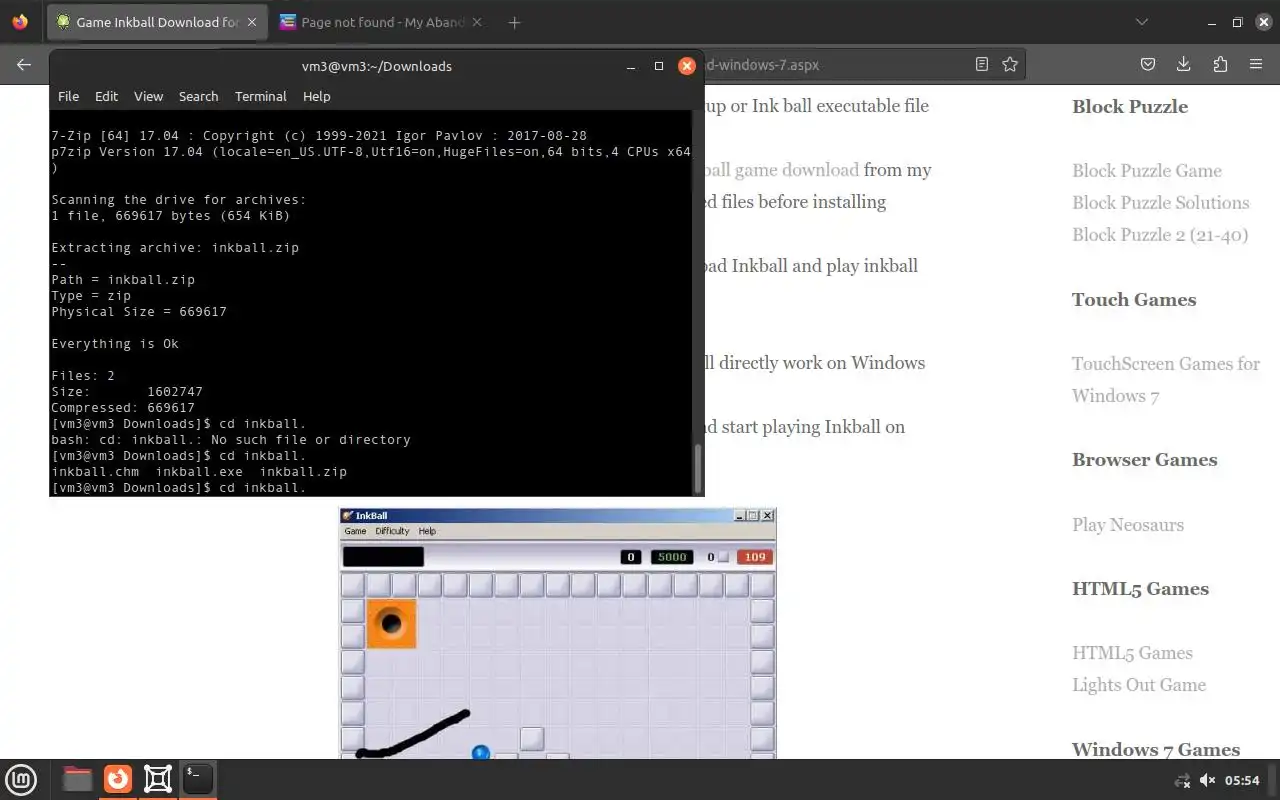Close the terminal window
1280x800 pixels.
tap(687, 66)
